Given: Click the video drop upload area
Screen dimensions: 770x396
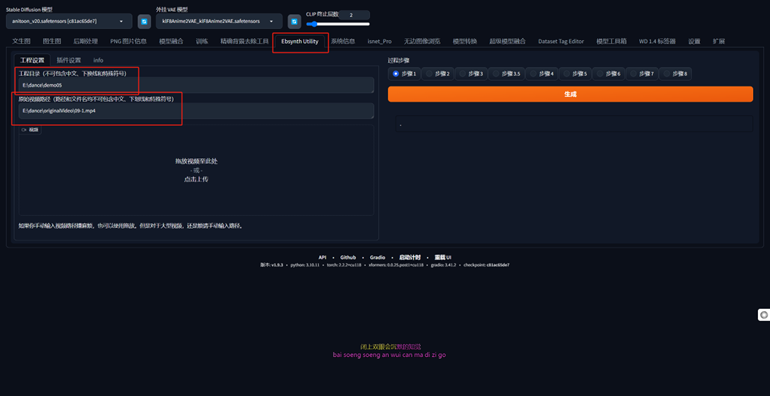Looking at the screenshot, I should click(196, 170).
